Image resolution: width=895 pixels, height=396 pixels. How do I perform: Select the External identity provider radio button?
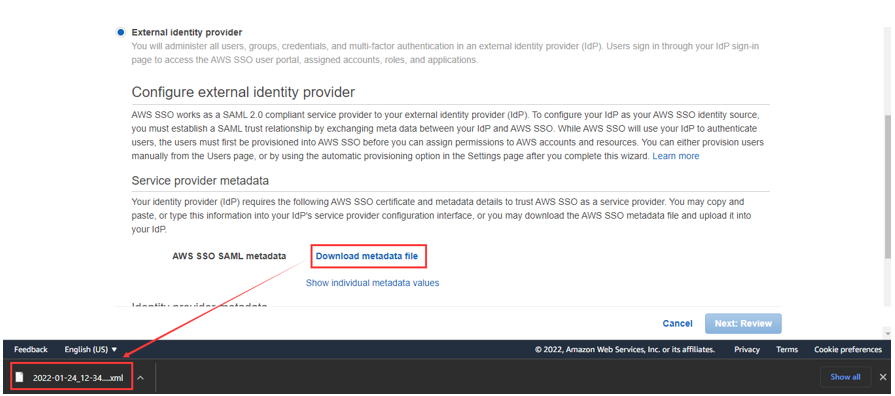[x=120, y=33]
